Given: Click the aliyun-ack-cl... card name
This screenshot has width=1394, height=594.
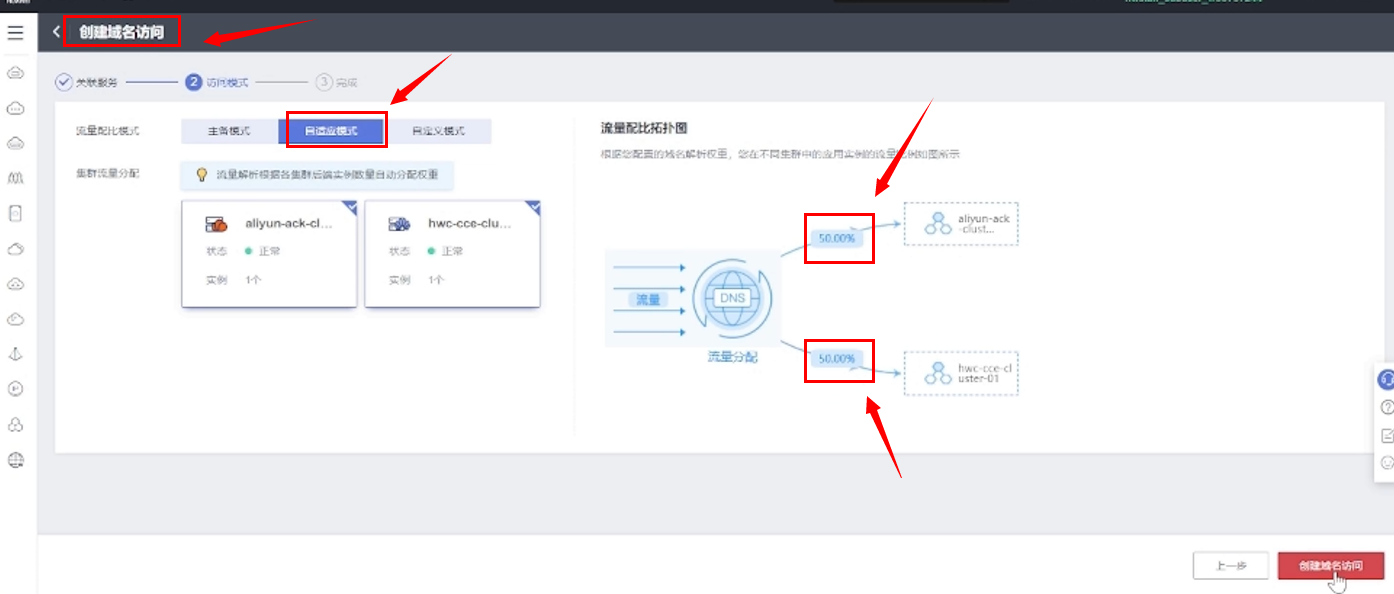Looking at the screenshot, I should [289, 224].
